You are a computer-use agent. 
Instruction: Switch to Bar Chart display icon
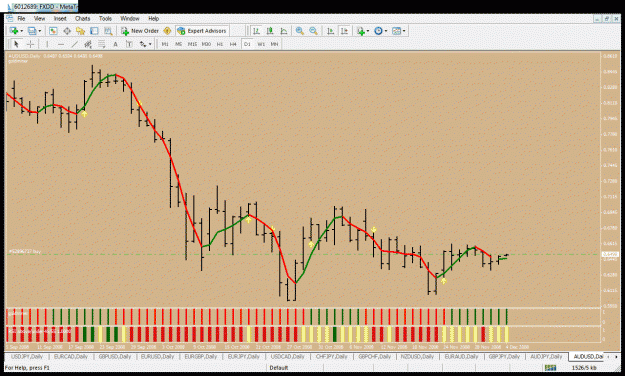[256, 31]
